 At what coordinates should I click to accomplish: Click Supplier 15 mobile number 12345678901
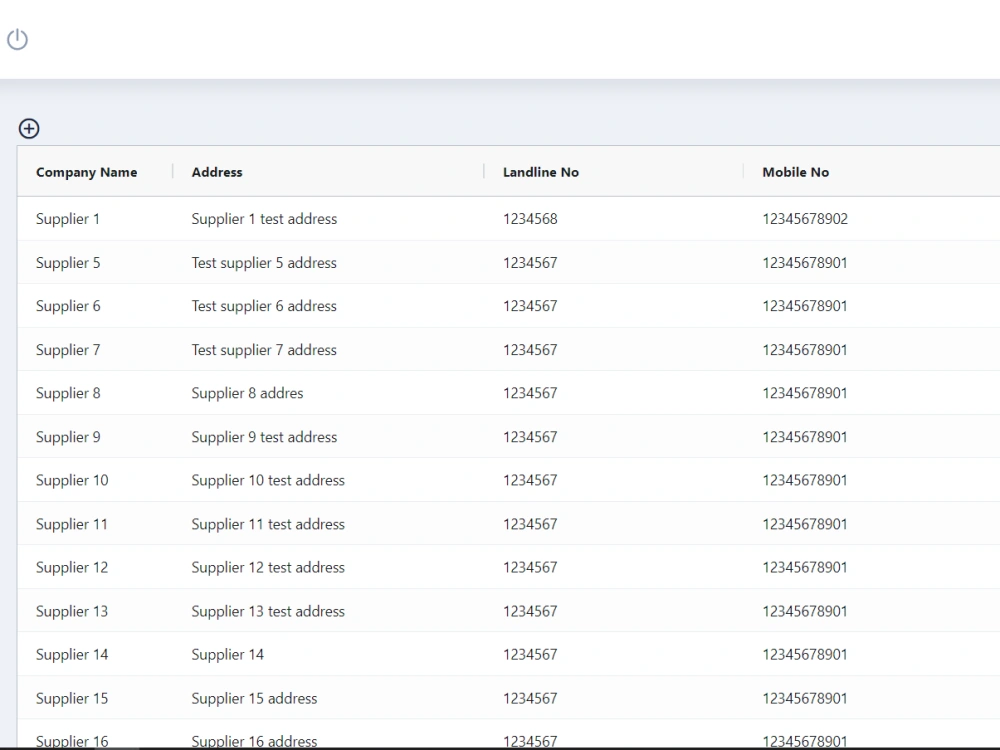tap(805, 699)
